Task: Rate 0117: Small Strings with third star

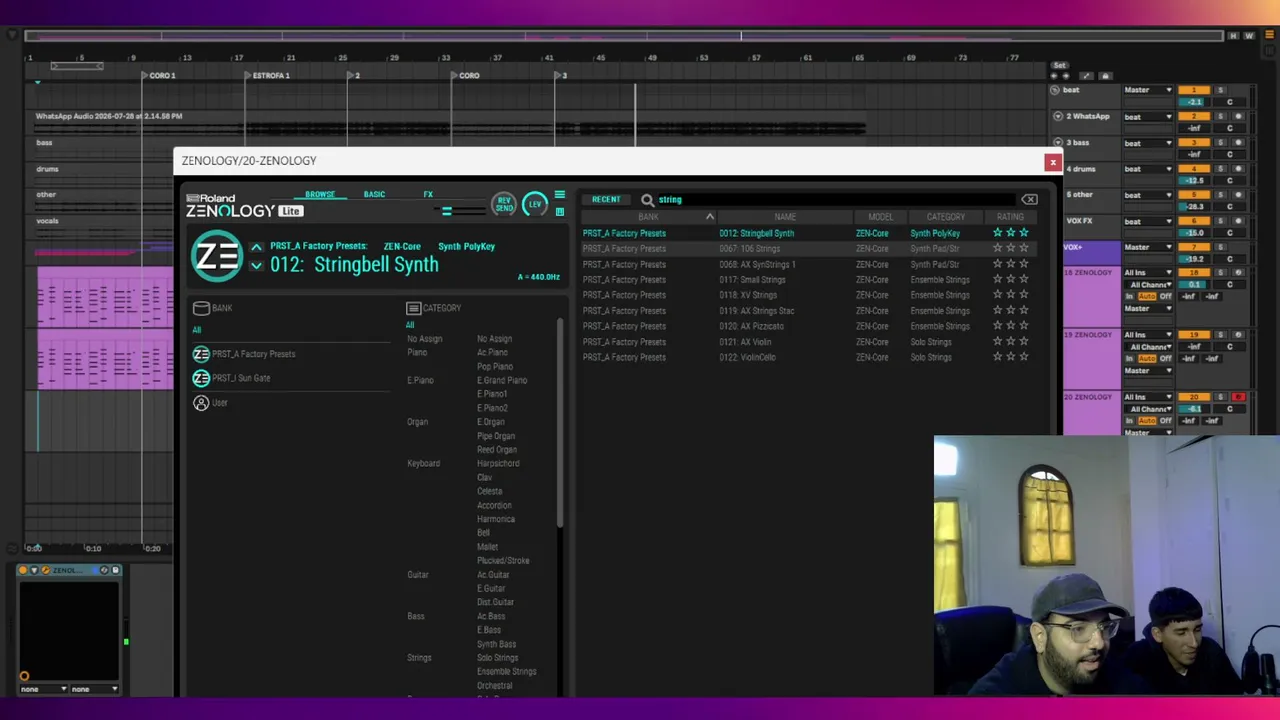Action: point(1023,280)
